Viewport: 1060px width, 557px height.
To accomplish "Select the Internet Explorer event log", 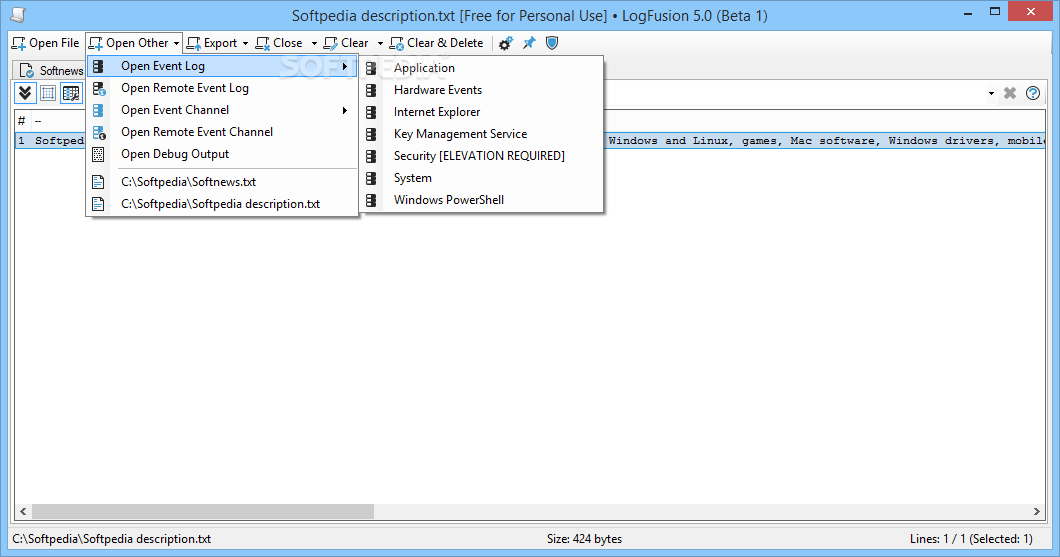I will (x=481, y=112).
